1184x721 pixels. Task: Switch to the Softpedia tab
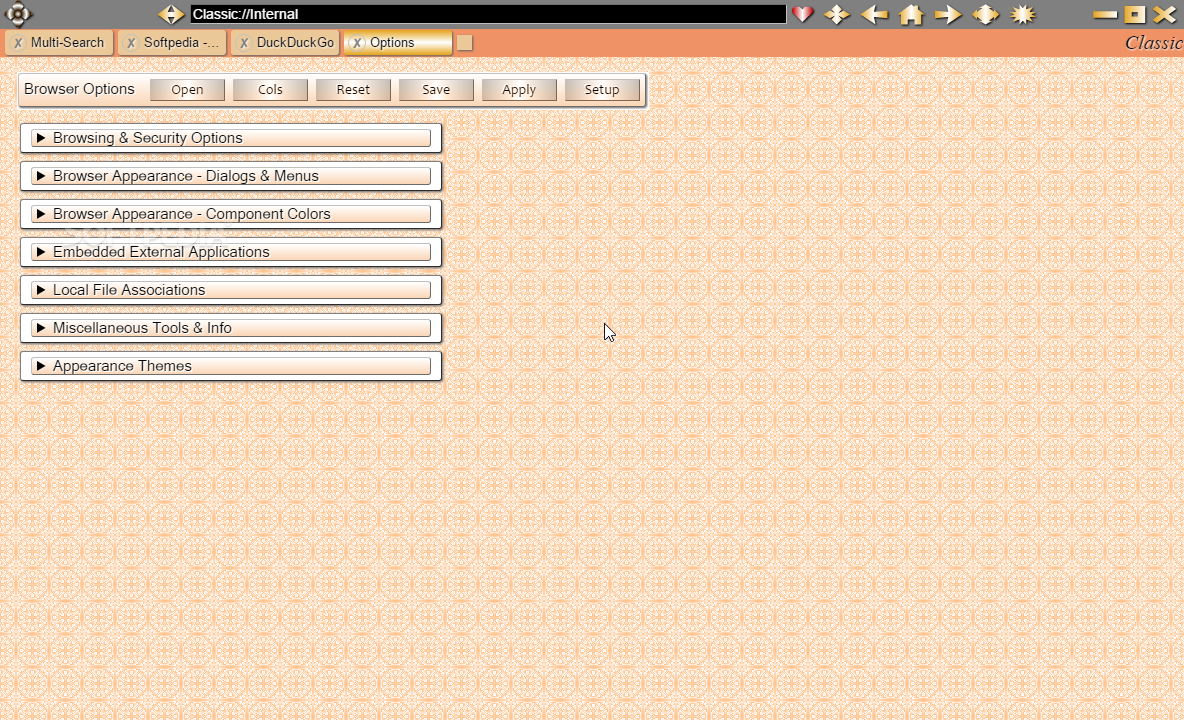click(172, 43)
